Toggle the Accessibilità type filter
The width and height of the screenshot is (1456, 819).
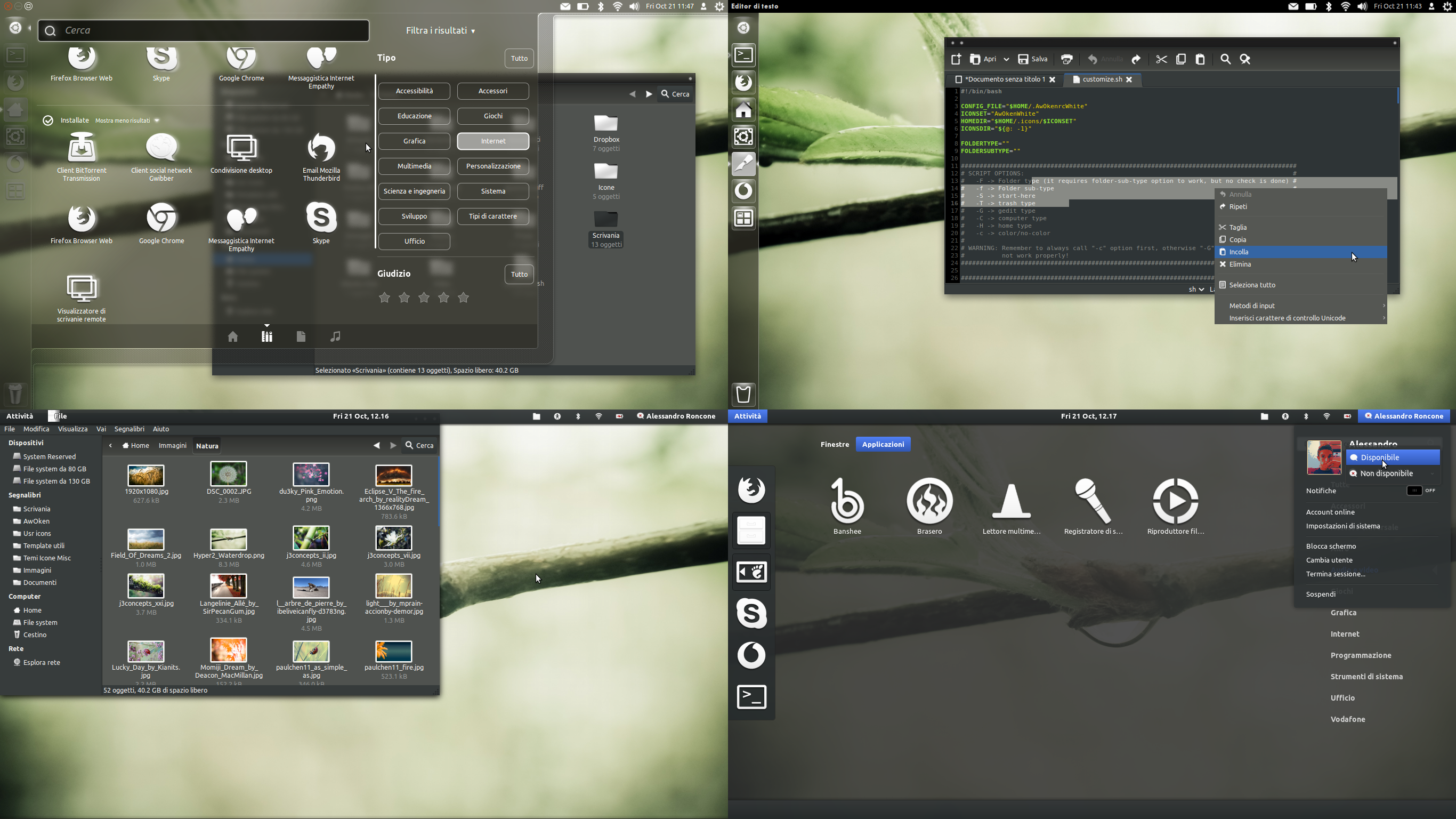pyautogui.click(x=414, y=91)
